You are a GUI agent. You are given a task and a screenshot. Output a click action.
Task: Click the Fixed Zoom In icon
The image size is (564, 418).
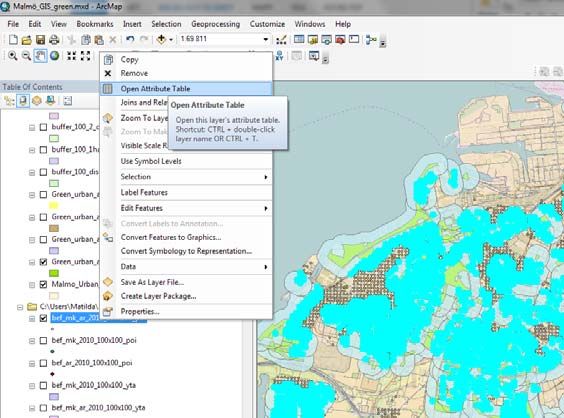click(x=72, y=56)
